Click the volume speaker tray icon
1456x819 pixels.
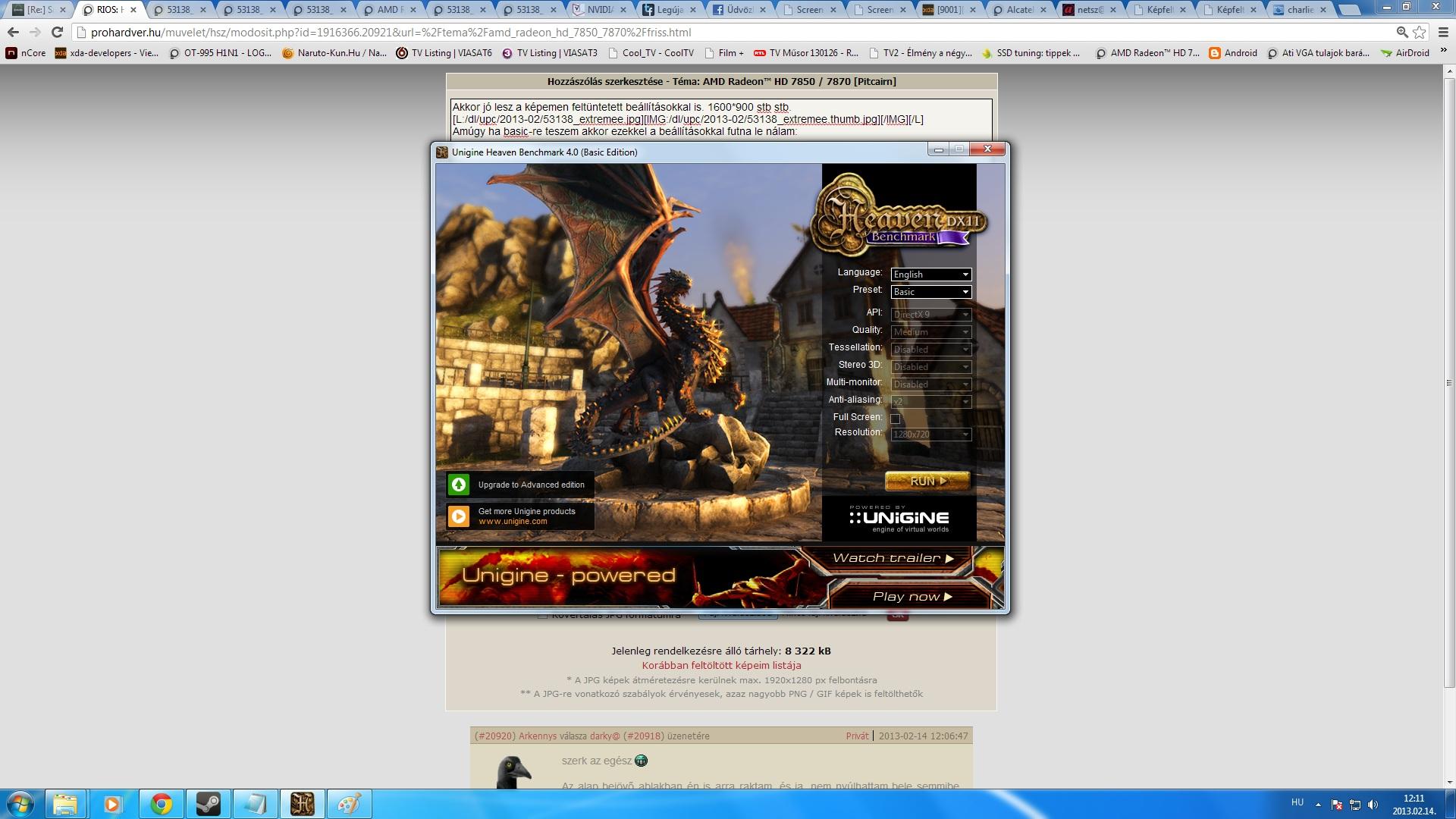pyautogui.click(x=1373, y=805)
